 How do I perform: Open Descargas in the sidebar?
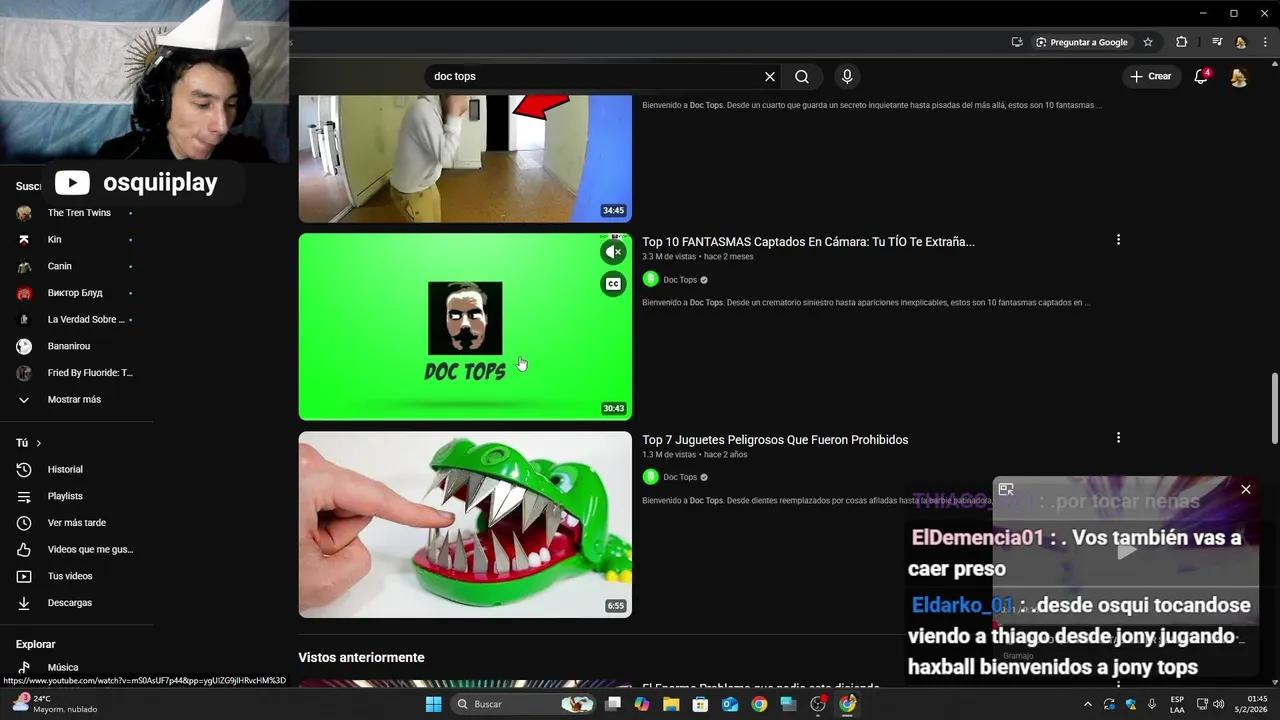click(69, 602)
